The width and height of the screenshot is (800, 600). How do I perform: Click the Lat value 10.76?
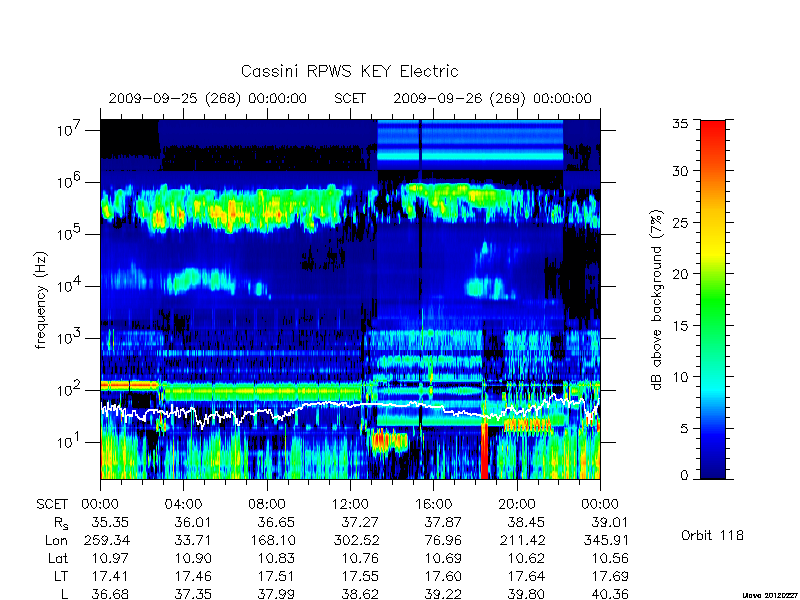(360, 558)
